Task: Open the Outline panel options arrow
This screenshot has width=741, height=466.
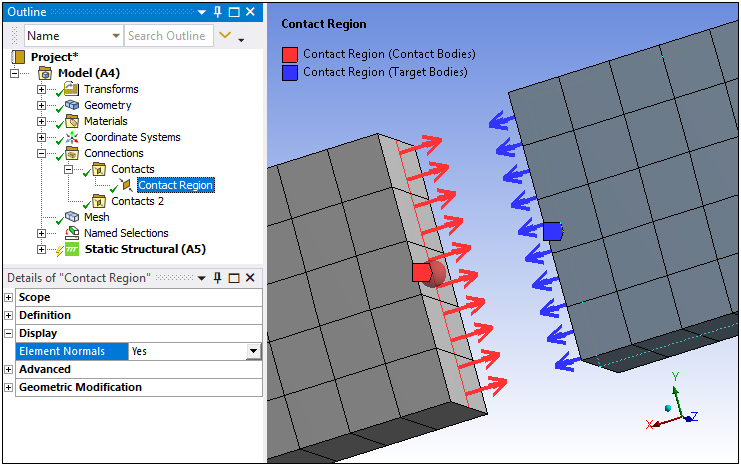Action: [202, 12]
